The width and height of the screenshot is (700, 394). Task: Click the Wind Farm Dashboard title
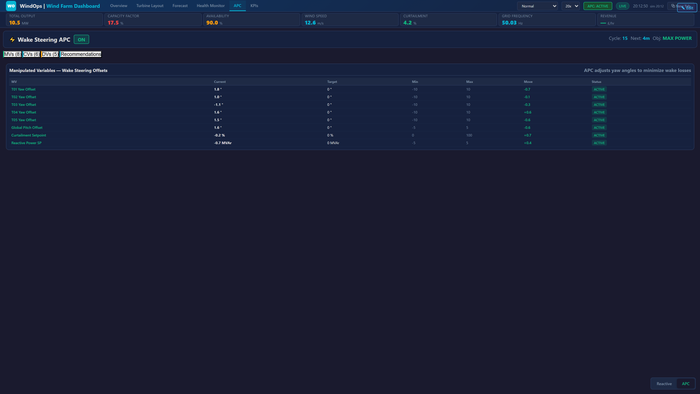point(73,6)
